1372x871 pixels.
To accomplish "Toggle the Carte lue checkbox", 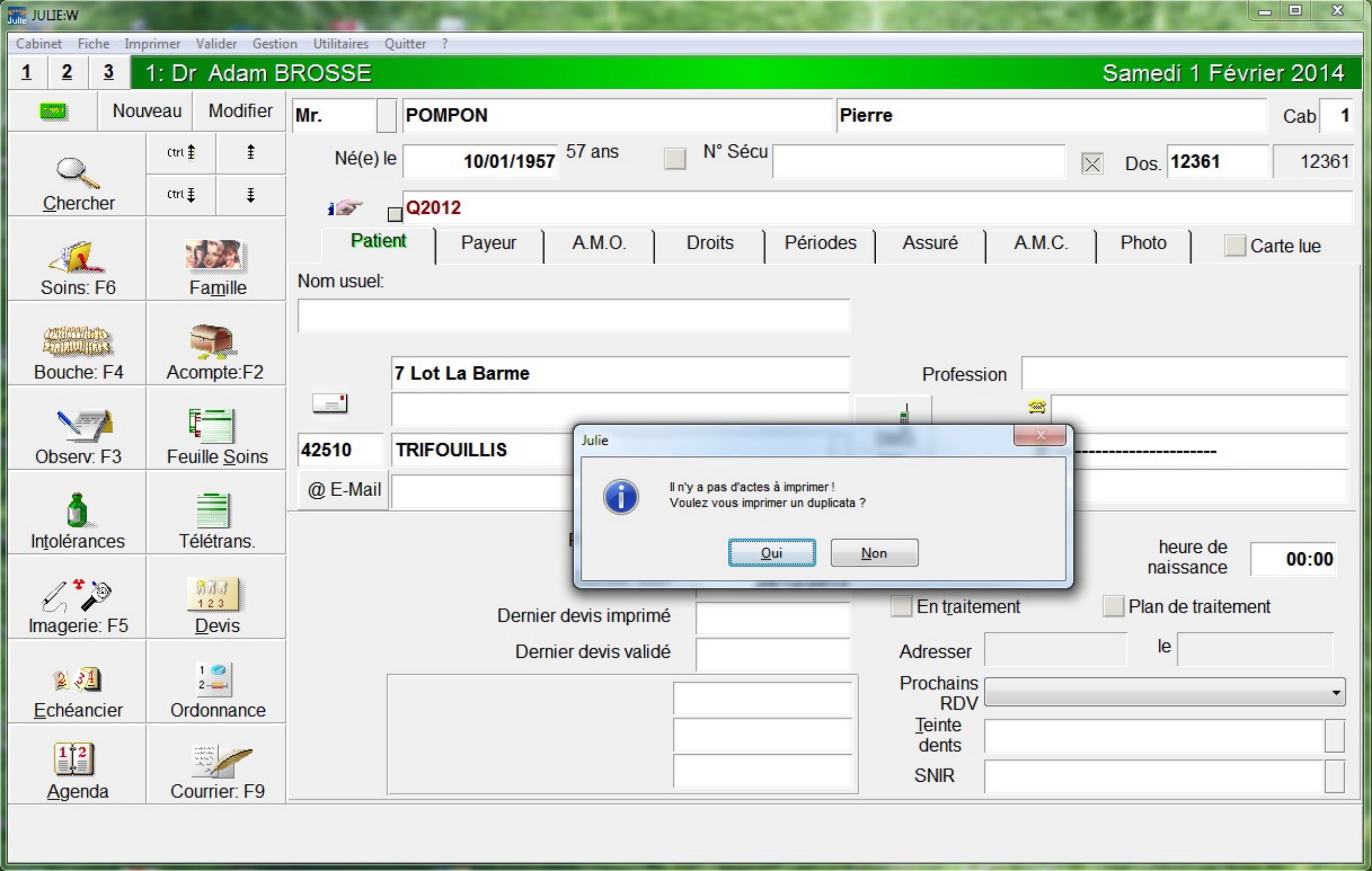I will tap(1235, 246).
